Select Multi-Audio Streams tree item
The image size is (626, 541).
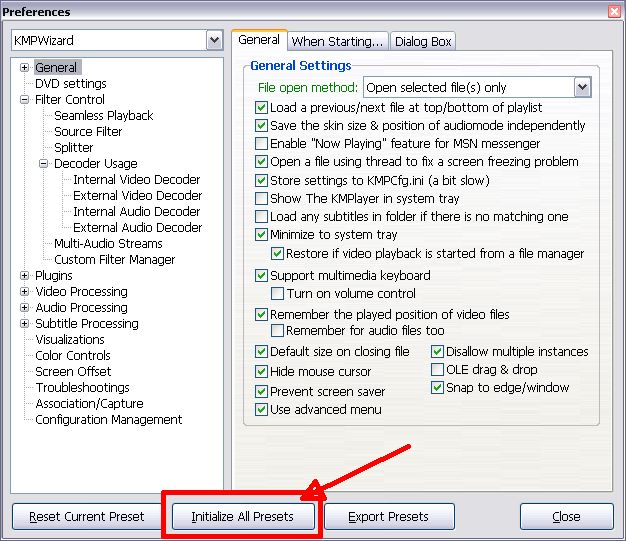pos(108,243)
